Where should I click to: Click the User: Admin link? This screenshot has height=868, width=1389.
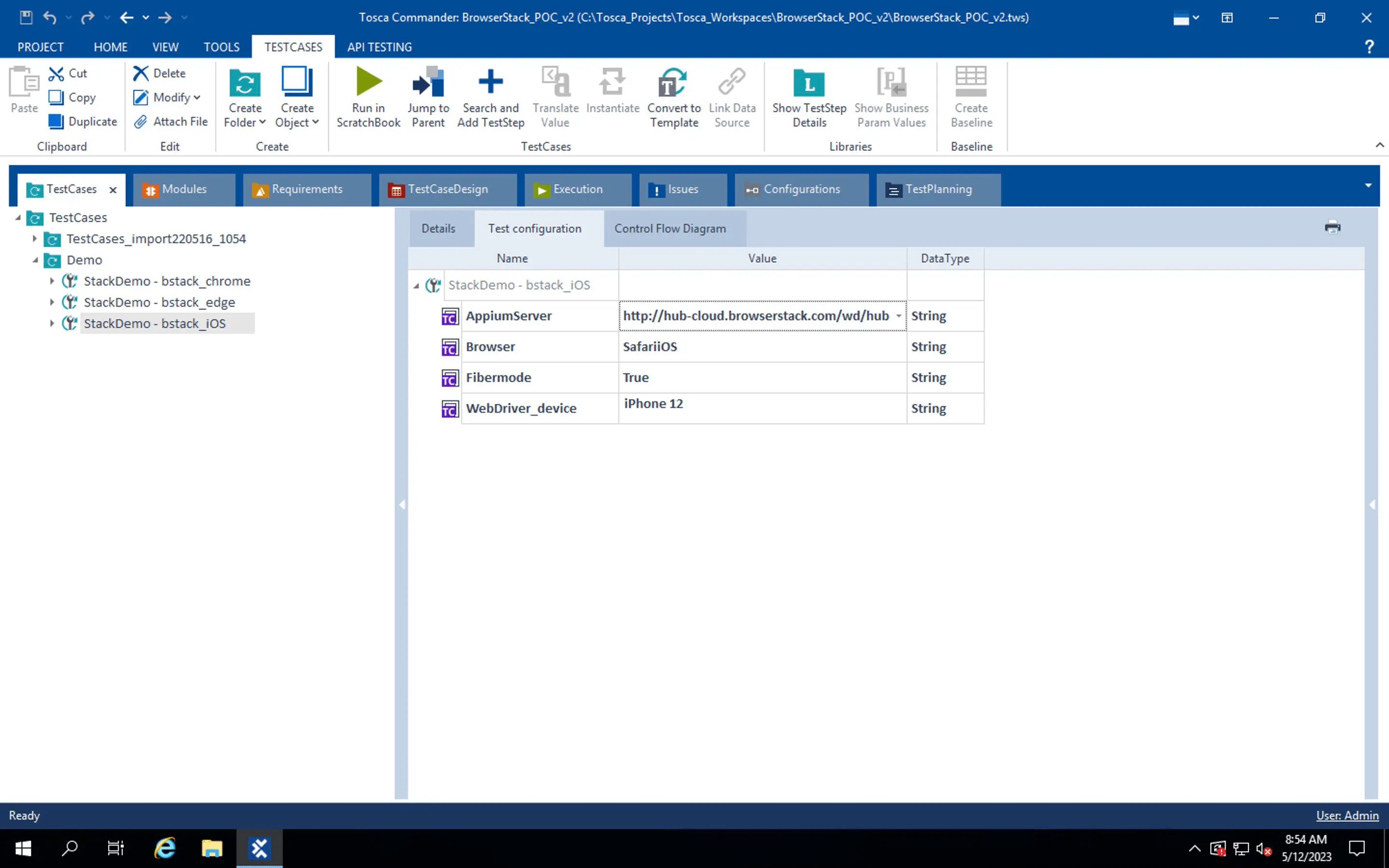pyautogui.click(x=1347, y=815)
